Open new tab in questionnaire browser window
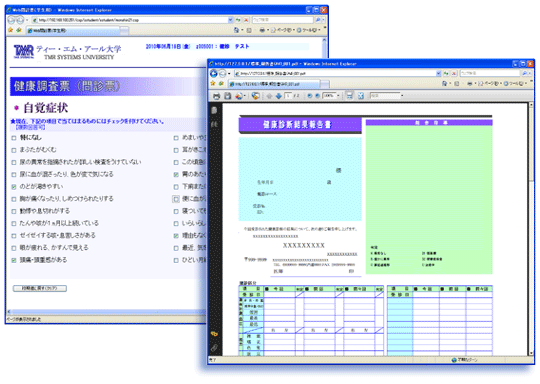Image resolution: width=540 pixels, height=384 pixels. pyautogui.click(x=124, y=31)
